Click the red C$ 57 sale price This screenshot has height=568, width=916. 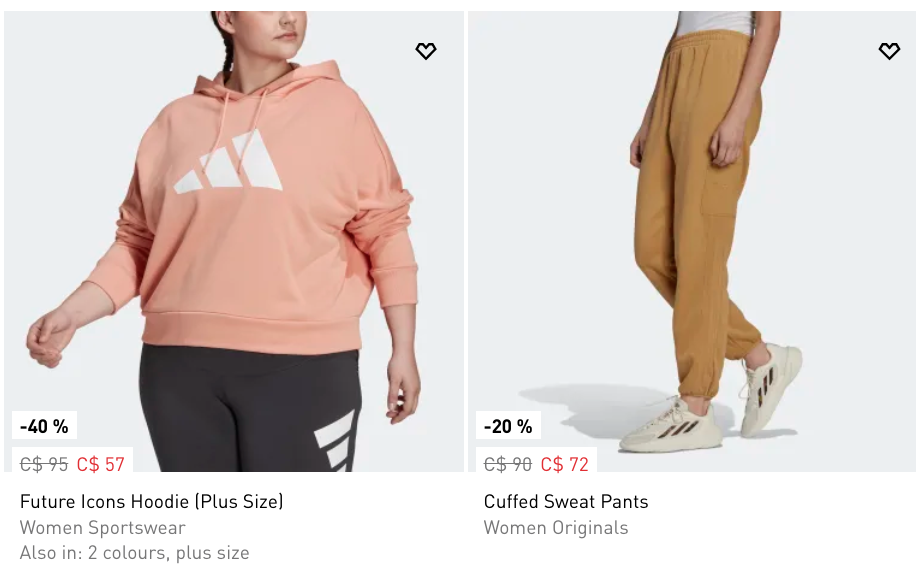[x=100, y=464]
